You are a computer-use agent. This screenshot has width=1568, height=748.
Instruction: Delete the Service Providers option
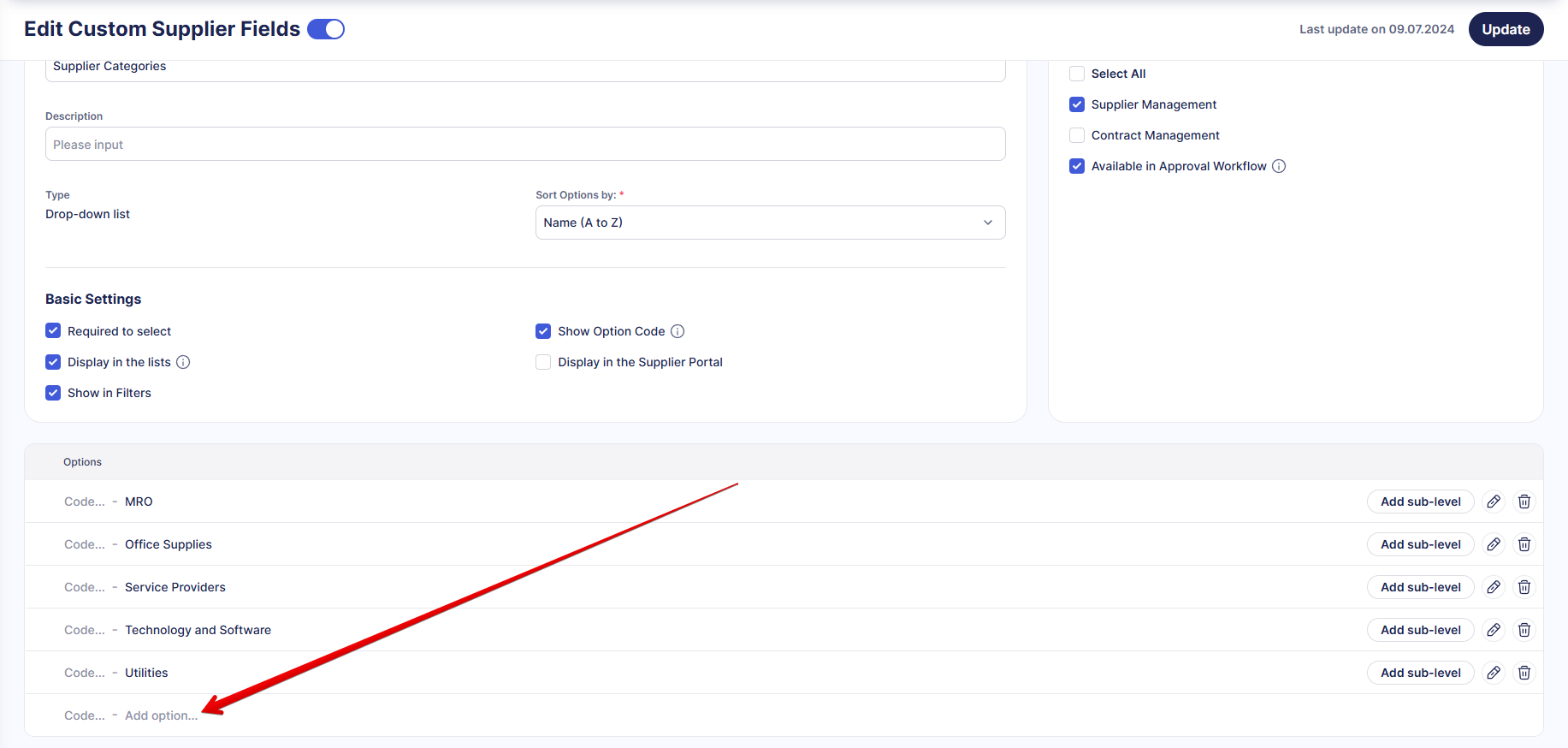pos(1524,587)
